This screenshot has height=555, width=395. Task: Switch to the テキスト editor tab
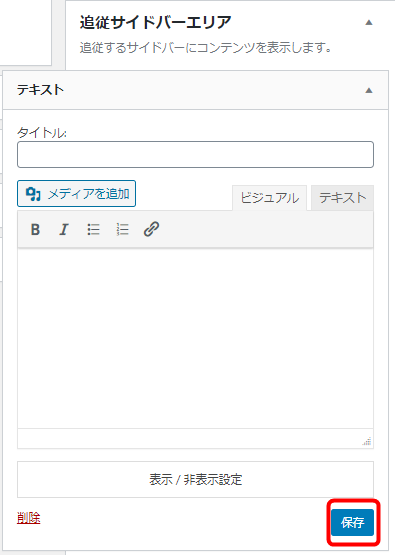(x=342, y=198)
